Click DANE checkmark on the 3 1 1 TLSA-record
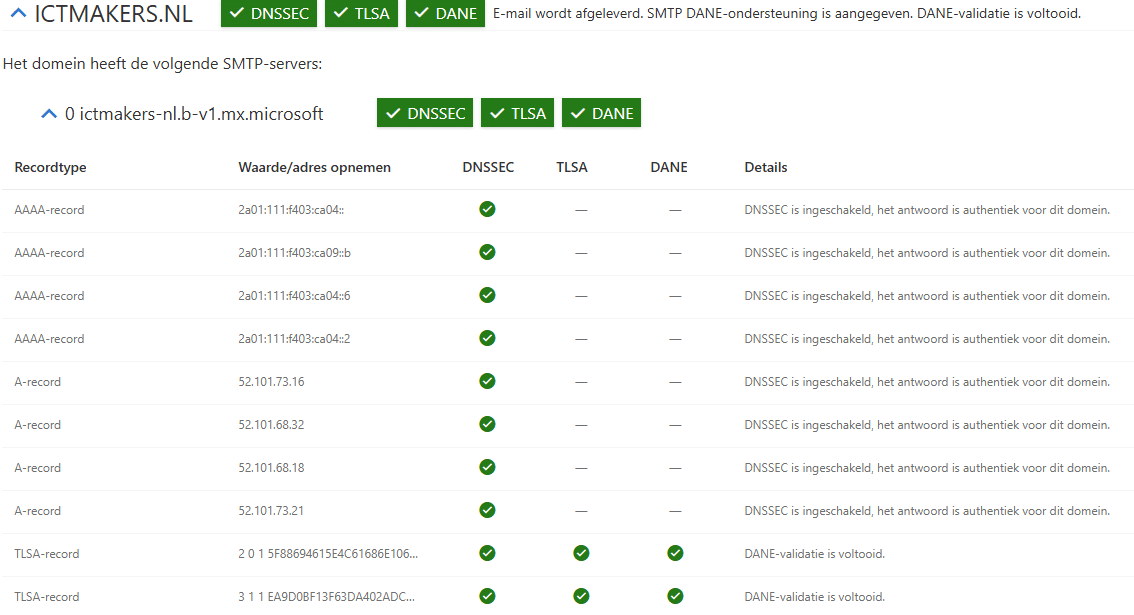Image resolution: width=1134 pixels, height=615 pixels. (x=675, y=596)
